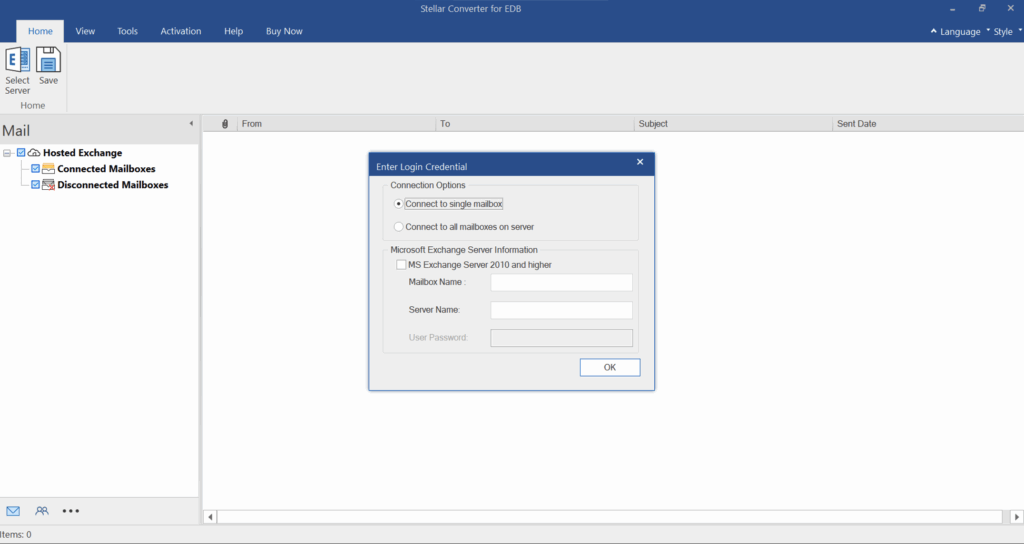Restore down the Stellar Converter window
This screenshot has height=544, width=1024.
point(982,8)
